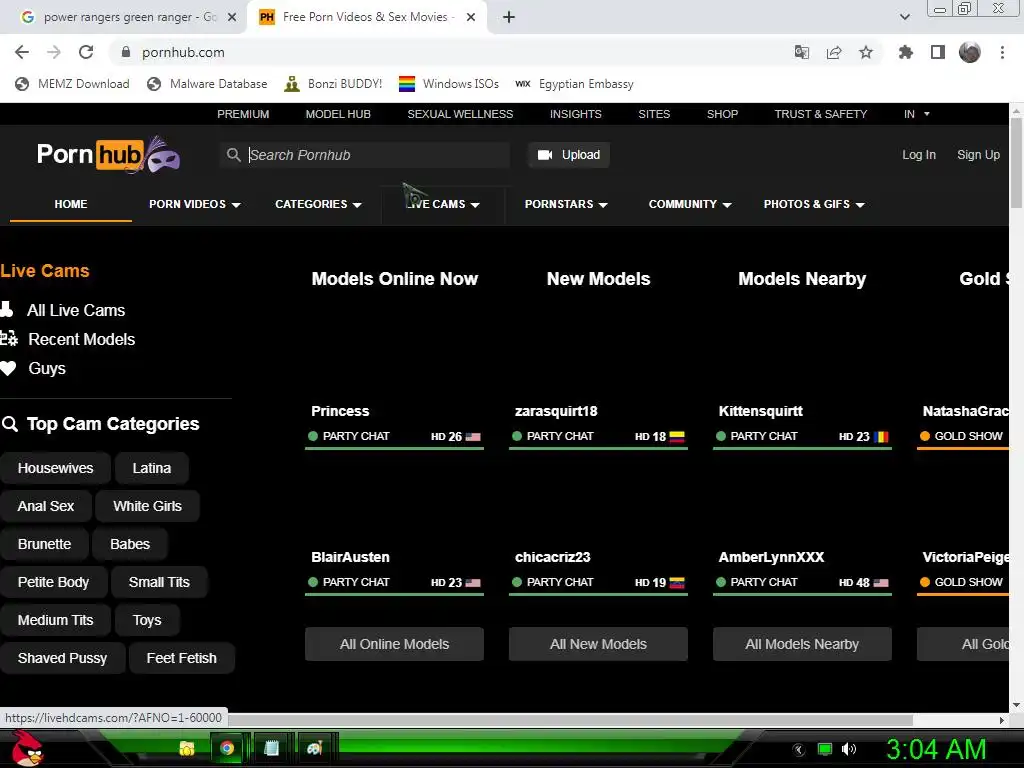Open the TRUST & SAFETY menu item
Viewport: 1024px width, 768px height.
(820, 114)
